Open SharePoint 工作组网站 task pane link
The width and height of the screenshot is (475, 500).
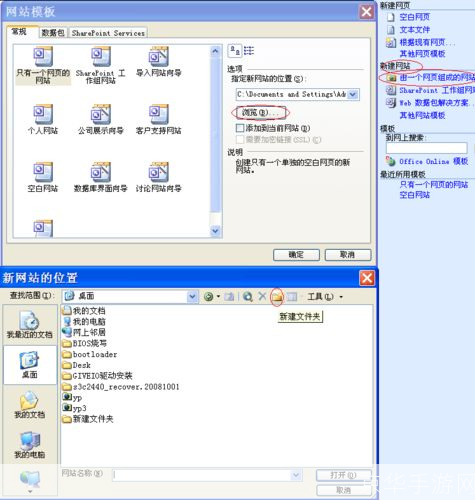pos(437,90)
